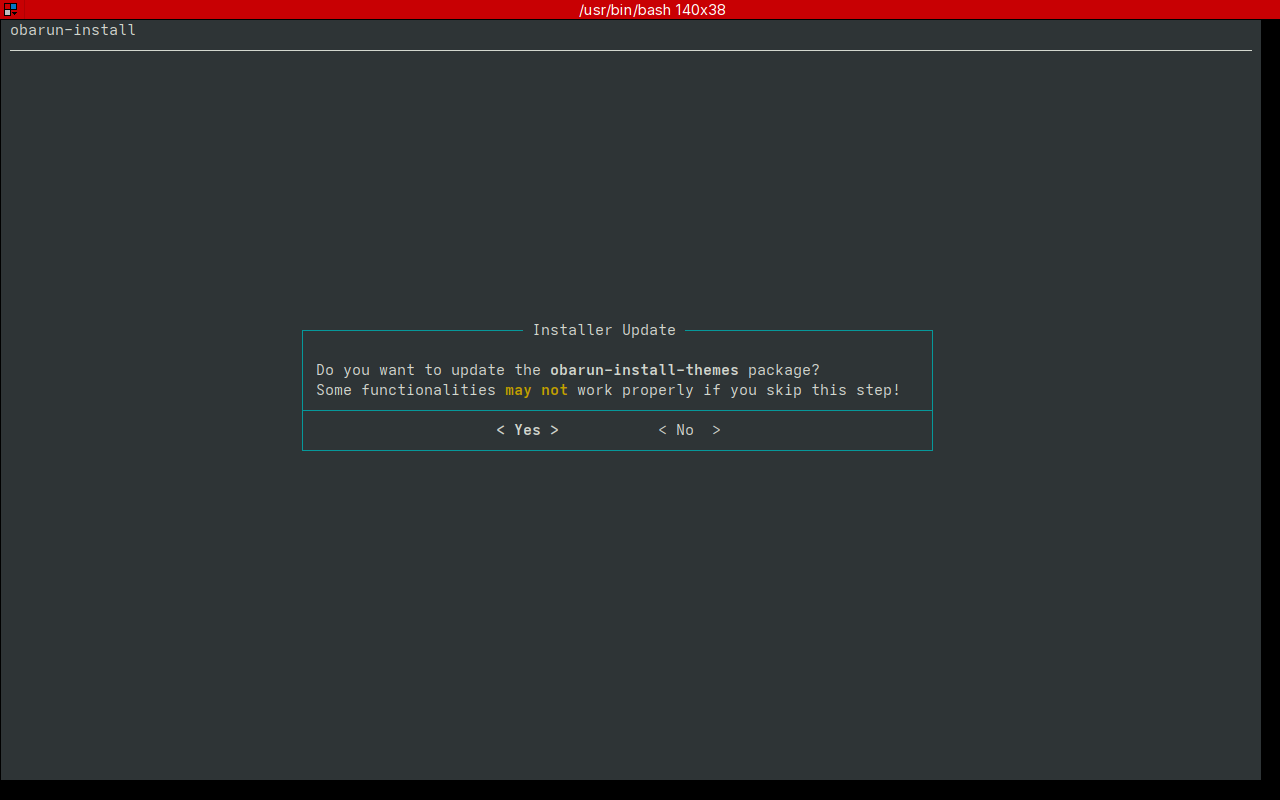Image resolution: width=1280 pixels, height=800 pixels.
Task: Click the obarun-install header text
Action: coord(73,30)
